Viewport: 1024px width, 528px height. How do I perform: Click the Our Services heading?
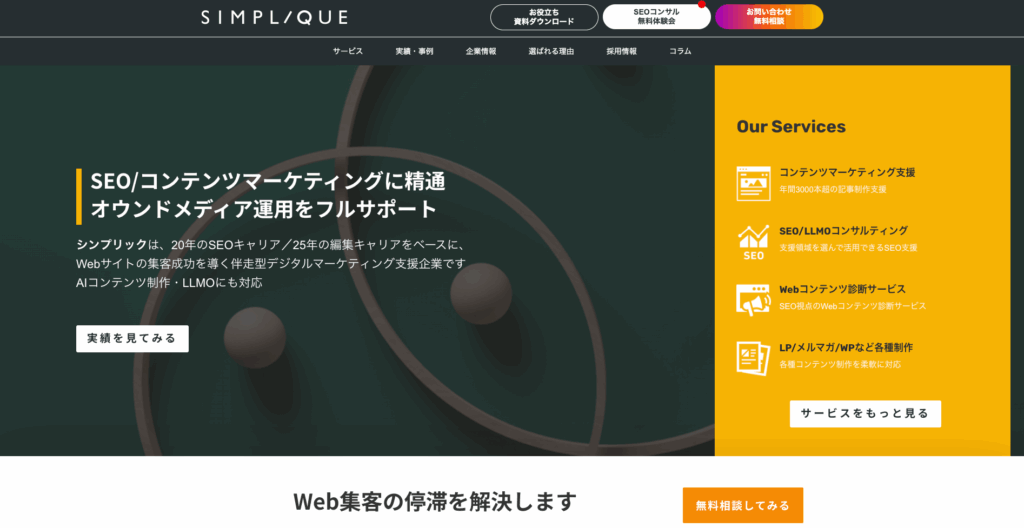pos(791,126)
